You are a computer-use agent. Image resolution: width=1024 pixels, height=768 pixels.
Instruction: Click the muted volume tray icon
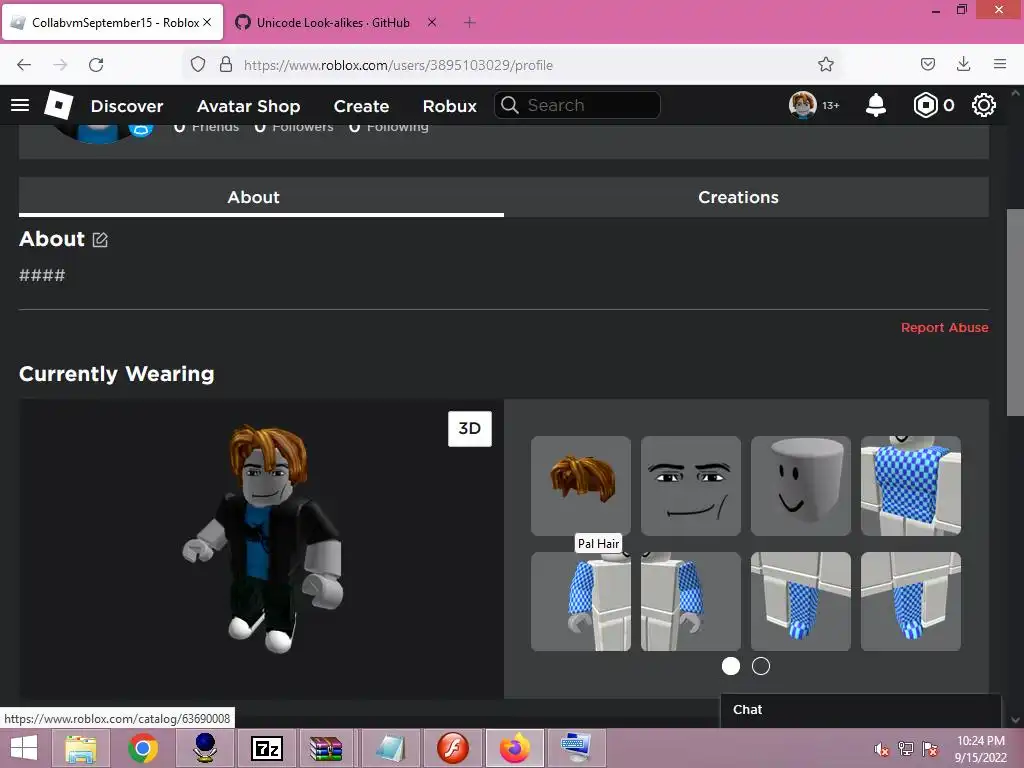pyautogui.click(x=881, y=749)
